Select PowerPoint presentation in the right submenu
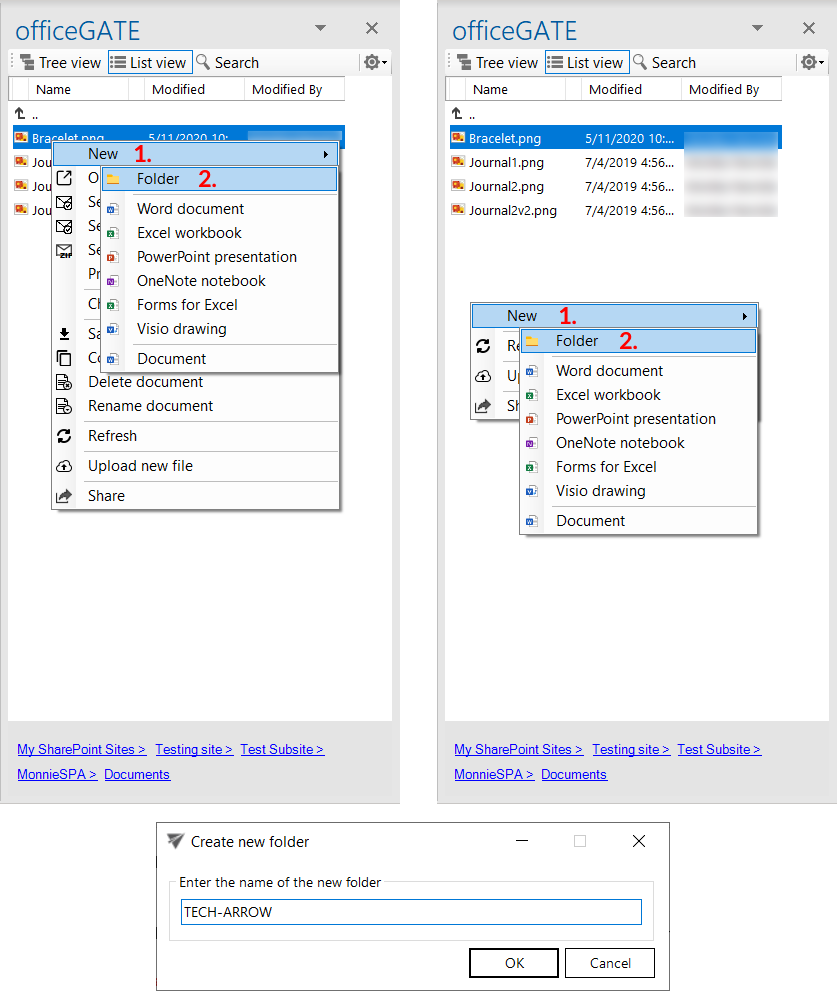837x991 pixels. point(635,419)
